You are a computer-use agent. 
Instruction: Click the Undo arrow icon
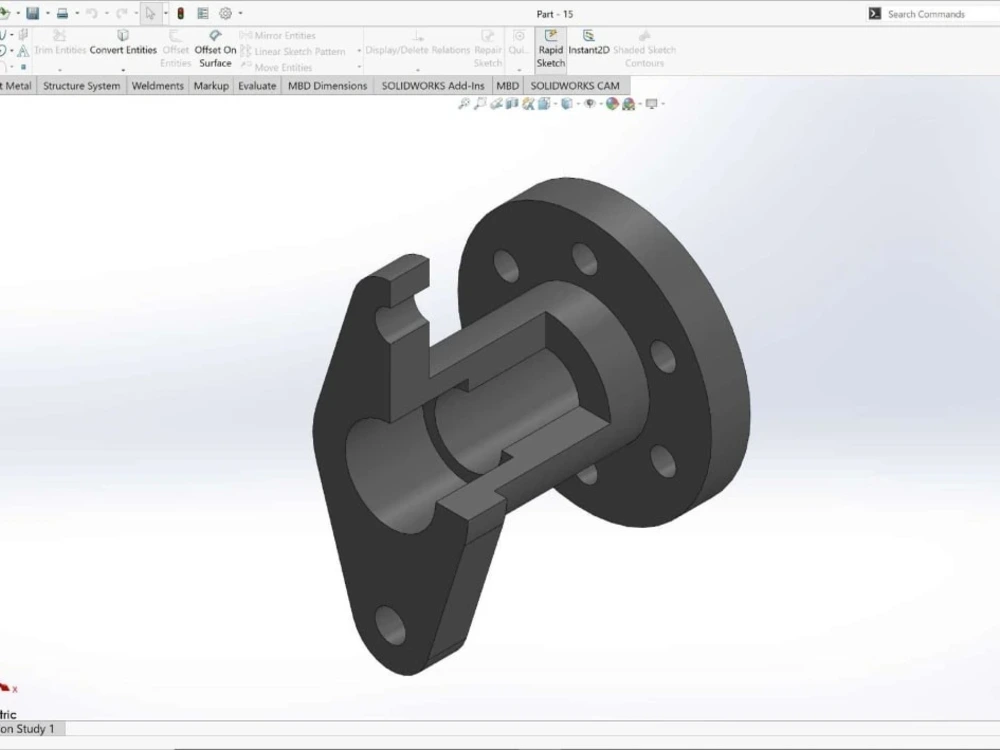[x=92, y=13]
